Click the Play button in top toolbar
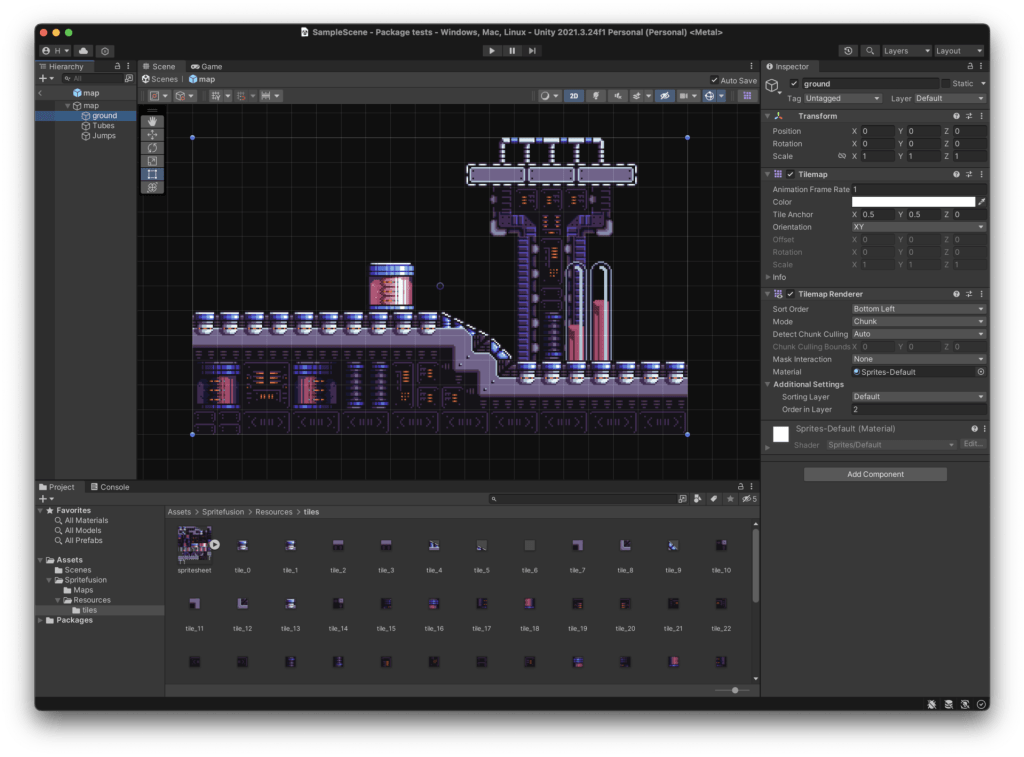Viewport: 1024px width, 757px height. pos(491,51)
